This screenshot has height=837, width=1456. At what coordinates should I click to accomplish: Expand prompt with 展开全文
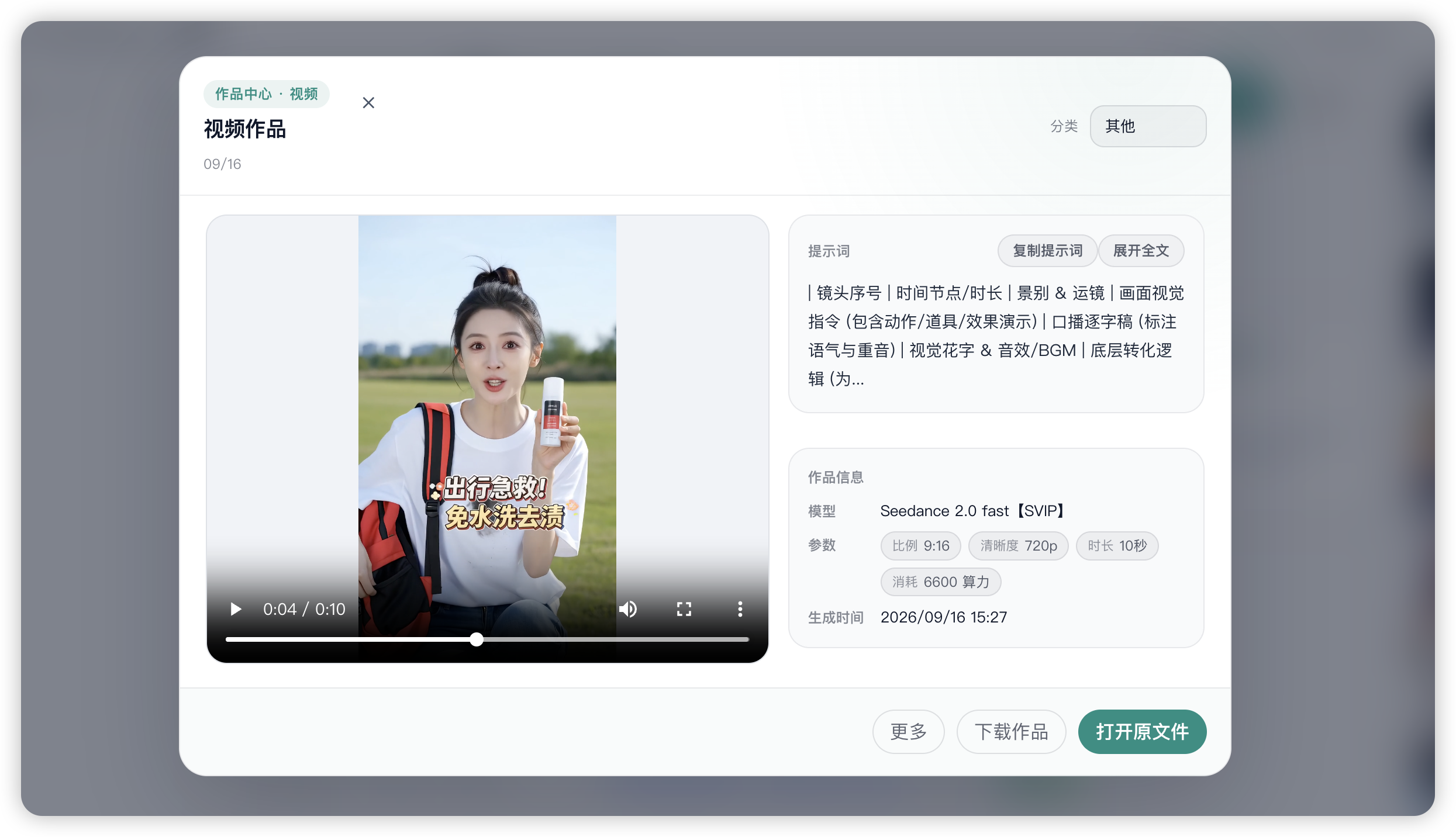(x=1141, y=251)
